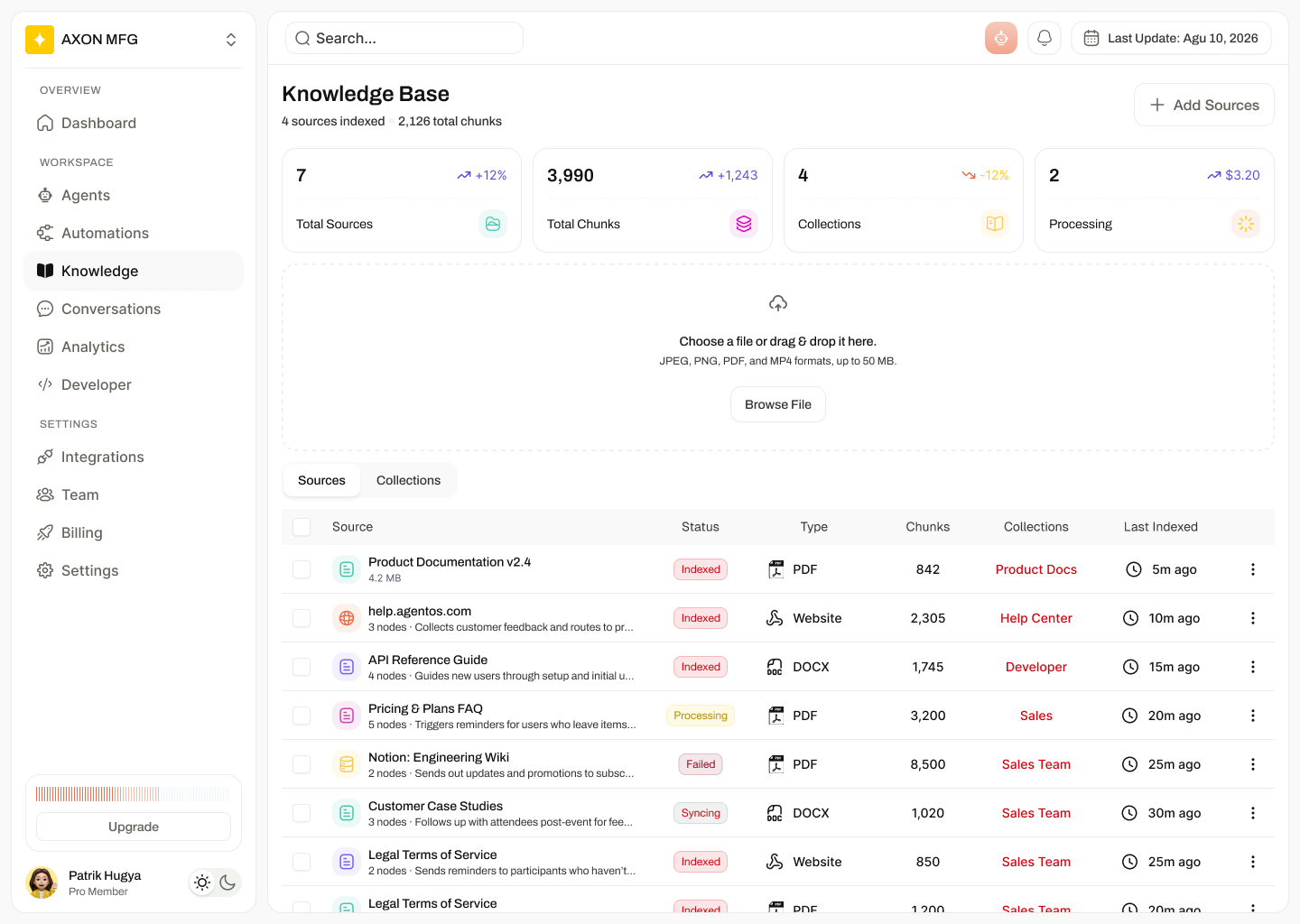Tick the Notion: Engineering Wiki checkbox
The height and width of the screenshot is (924, 1300).
[x=302, y=764]
